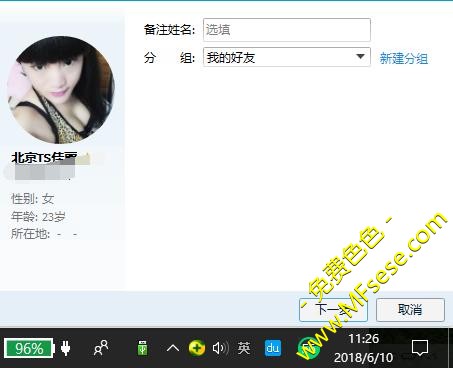This screenshot has width=453, height=368.
Task: Open the People icon in the taskbar
Action: 101,348
